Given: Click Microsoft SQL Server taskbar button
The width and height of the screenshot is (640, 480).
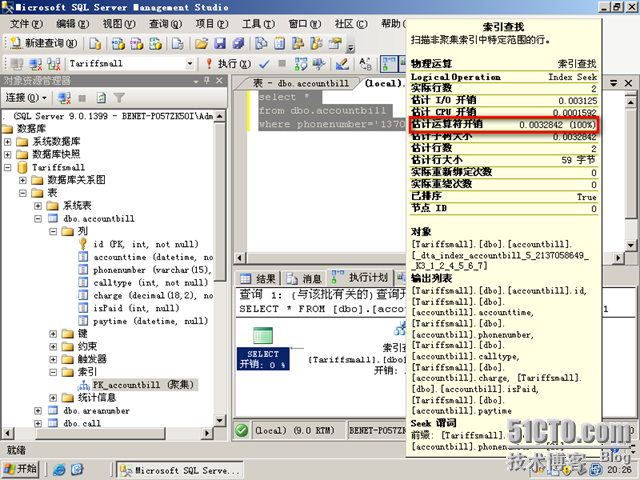Looking at the screenshot, I should coord(180,470).
